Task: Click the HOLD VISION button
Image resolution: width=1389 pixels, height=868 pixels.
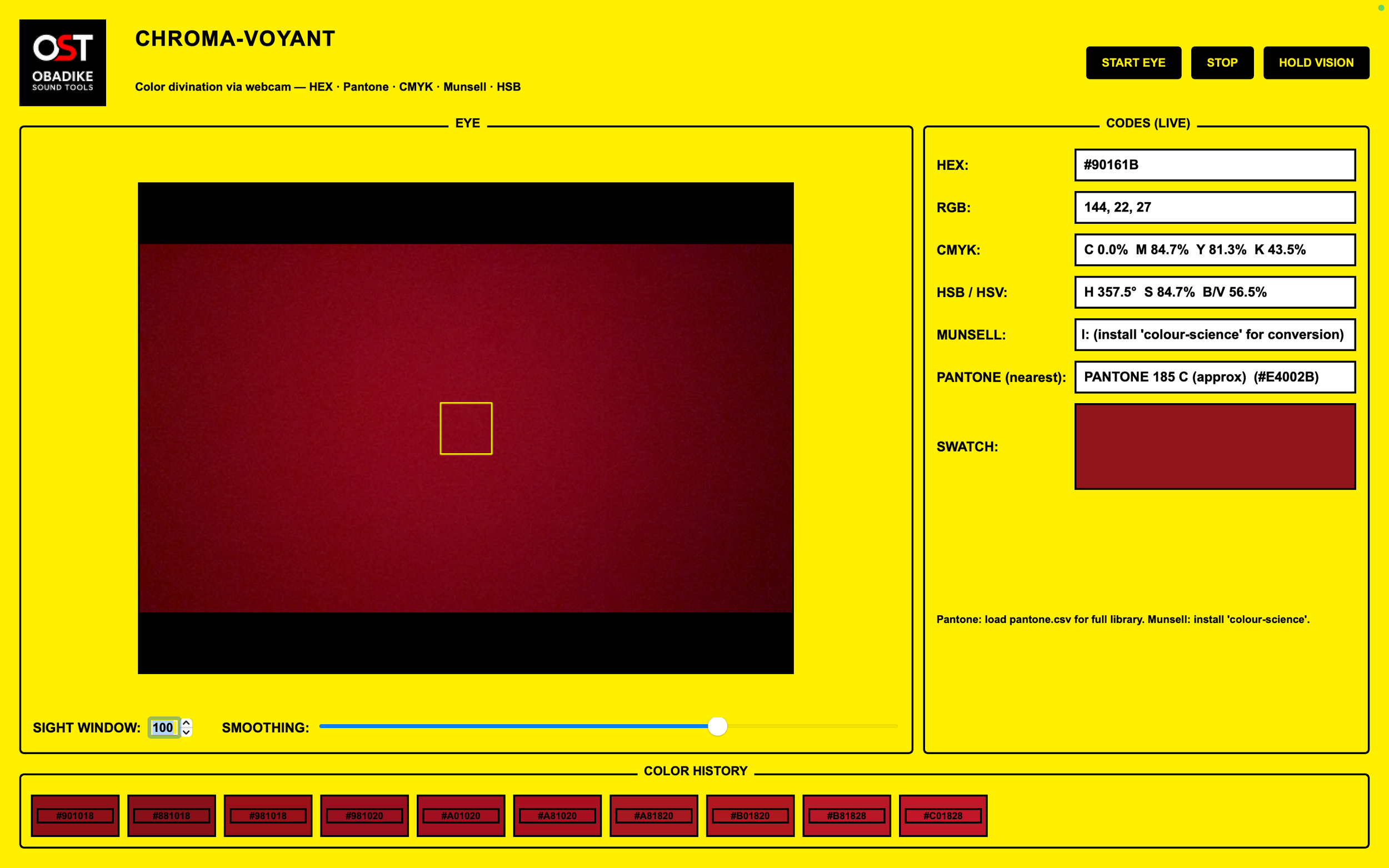Action: (1316, 63)
